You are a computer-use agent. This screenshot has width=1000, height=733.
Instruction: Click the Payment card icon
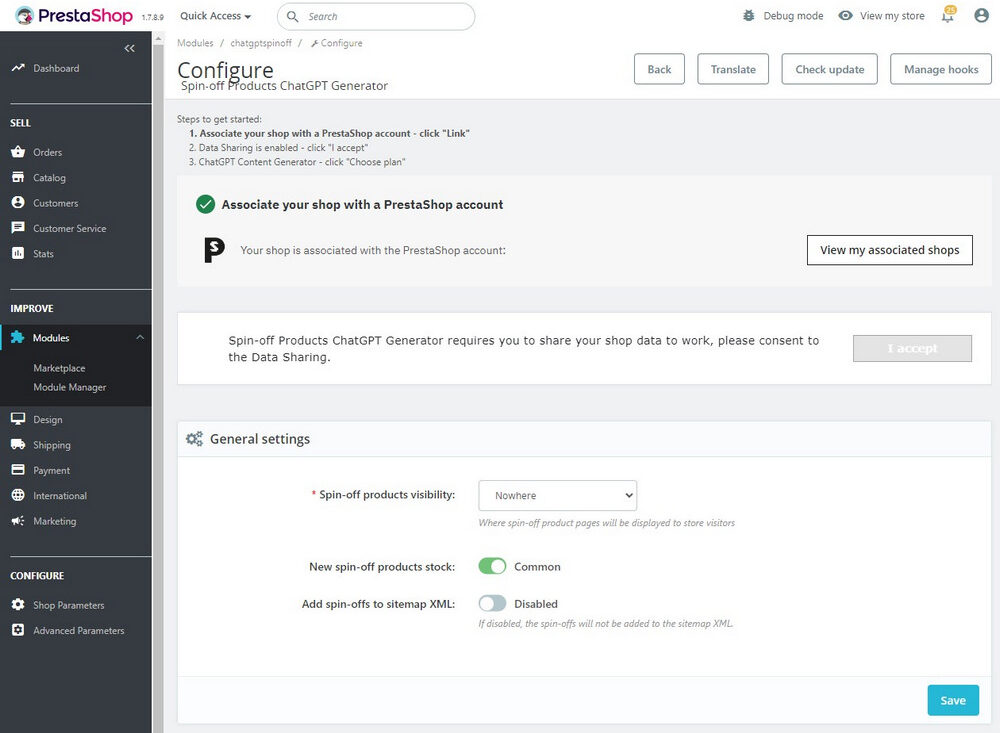point(18,470)
